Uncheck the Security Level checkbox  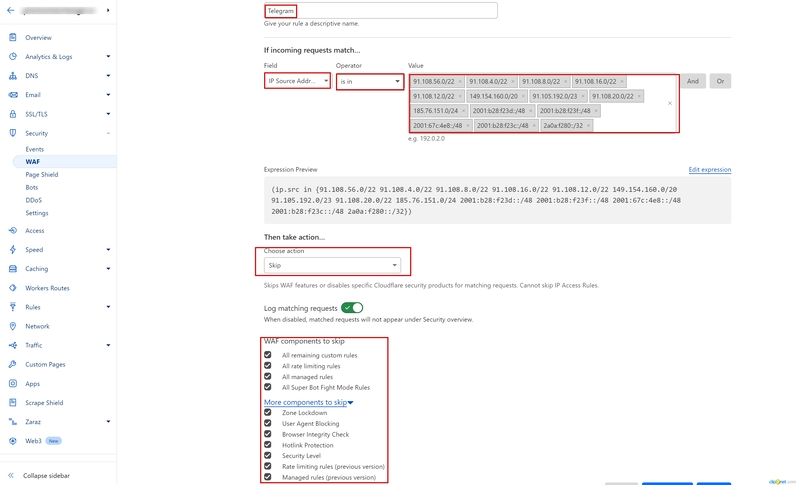coord(268,455)
